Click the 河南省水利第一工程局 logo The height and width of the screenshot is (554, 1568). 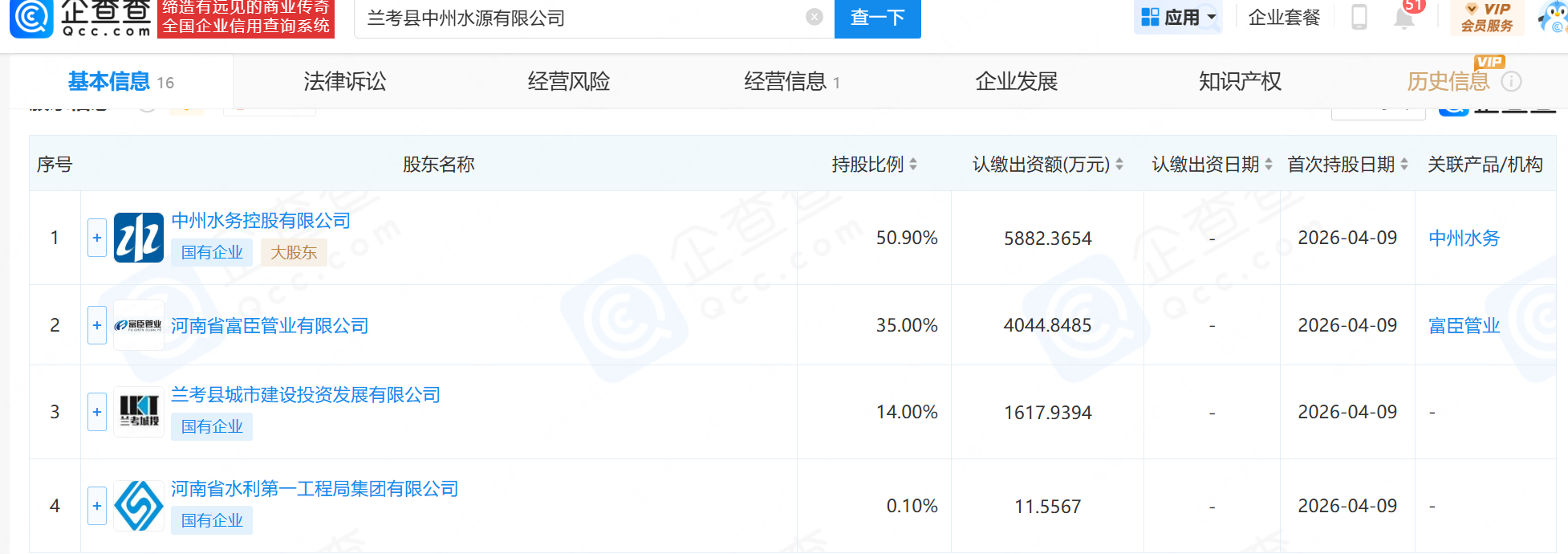pyautogui.click(x=139, y=506)
